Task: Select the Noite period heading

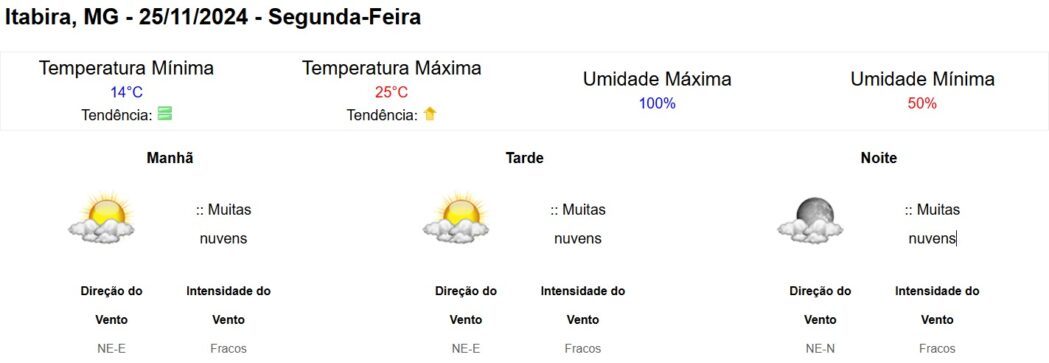Action: 879,158
